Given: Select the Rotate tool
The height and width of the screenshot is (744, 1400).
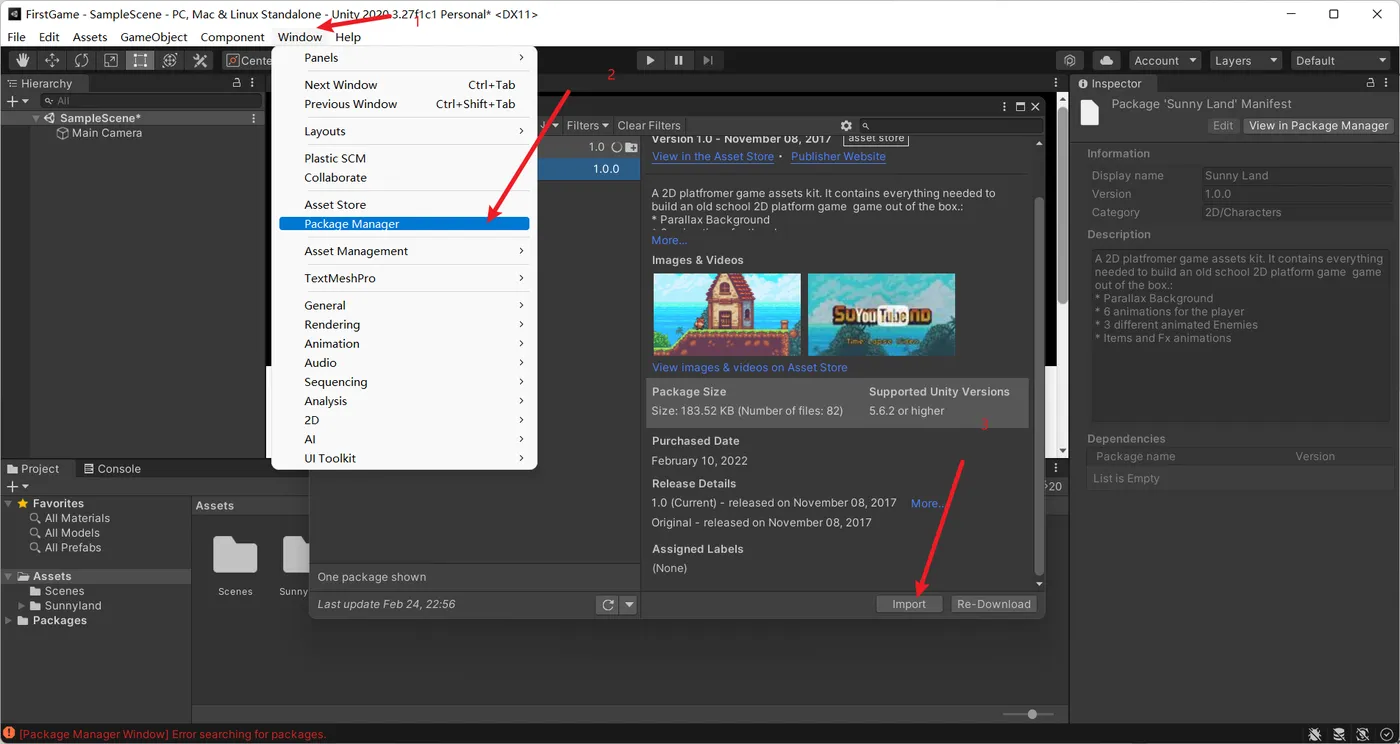Looking at the screenshot, I should point(81,61).
